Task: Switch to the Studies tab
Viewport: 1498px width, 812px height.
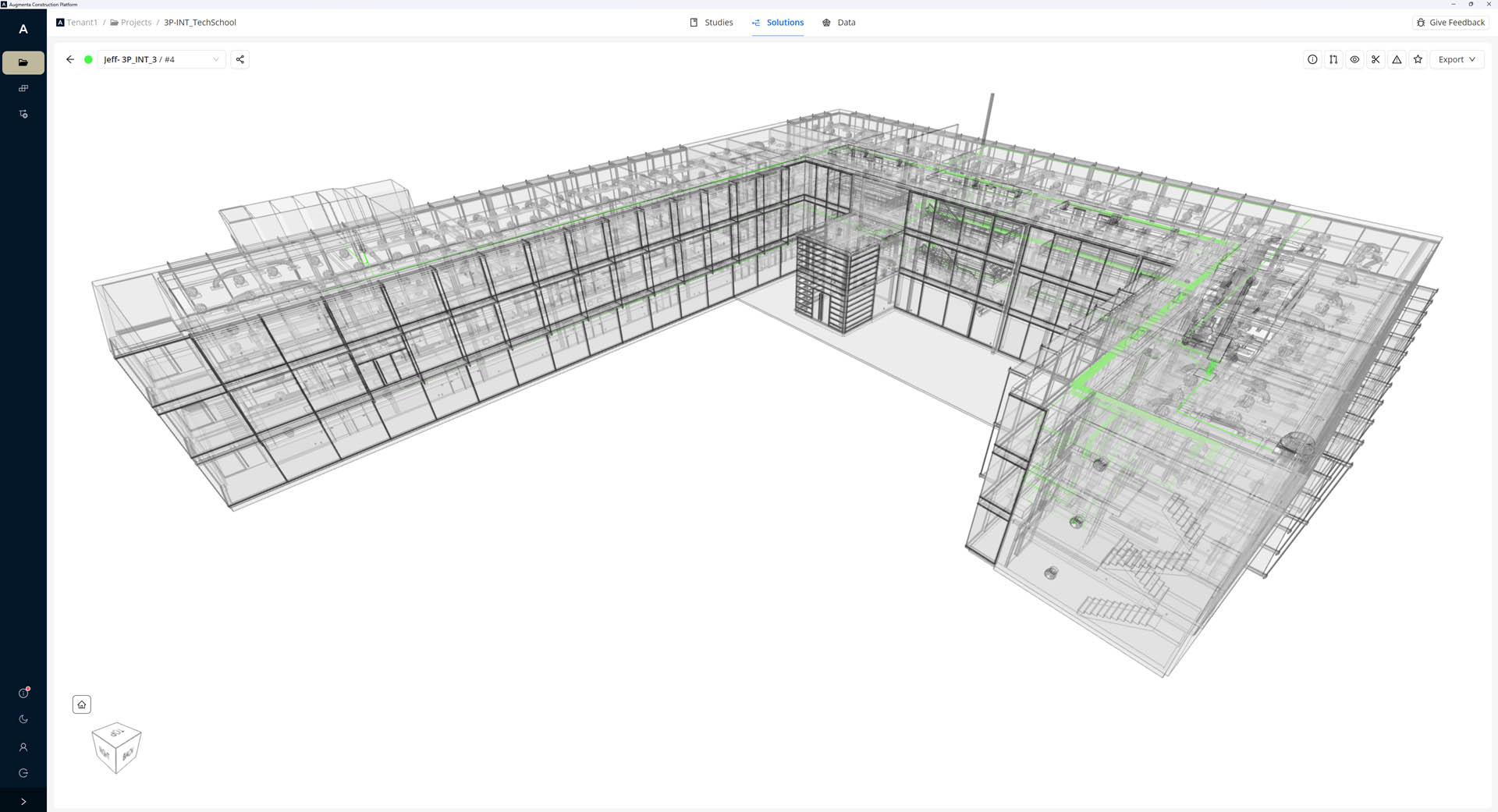Action: 712,23
